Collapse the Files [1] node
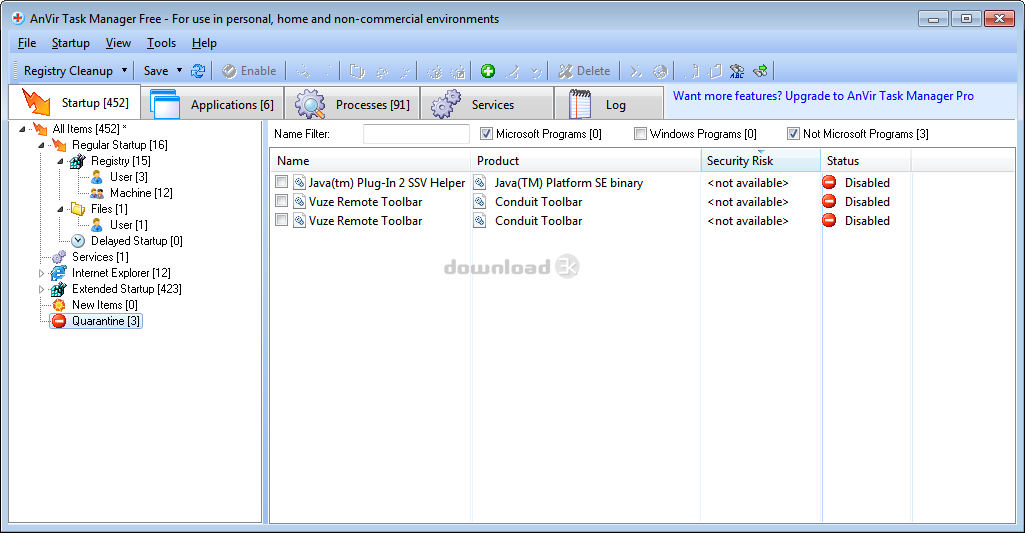 [60, 209]
